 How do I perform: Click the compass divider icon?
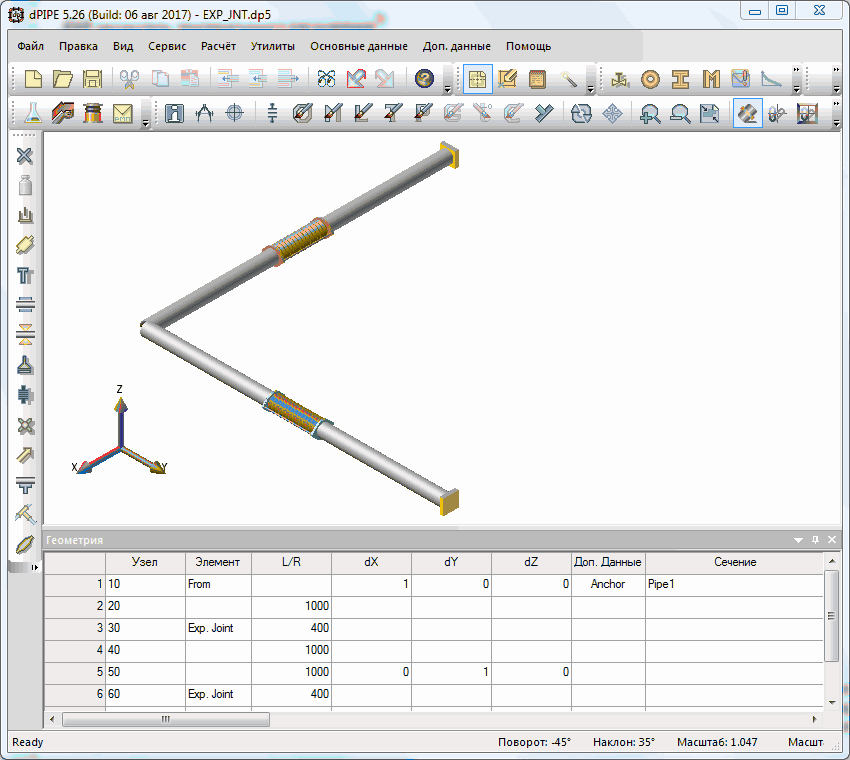(205, 113)
